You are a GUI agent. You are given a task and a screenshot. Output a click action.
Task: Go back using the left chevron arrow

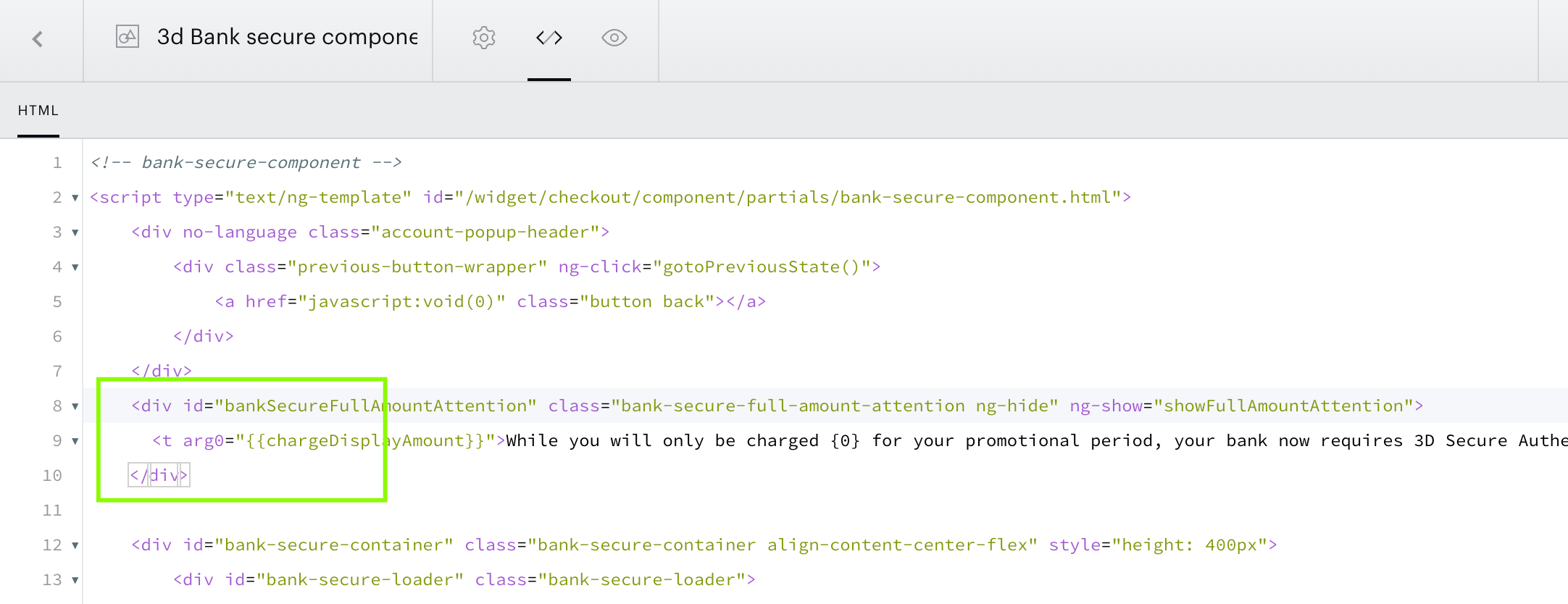point(38,38)
